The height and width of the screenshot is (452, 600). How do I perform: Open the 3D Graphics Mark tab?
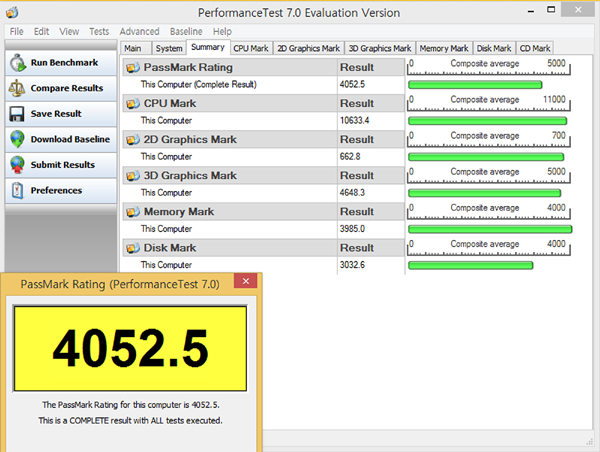[x=380, y=48]
